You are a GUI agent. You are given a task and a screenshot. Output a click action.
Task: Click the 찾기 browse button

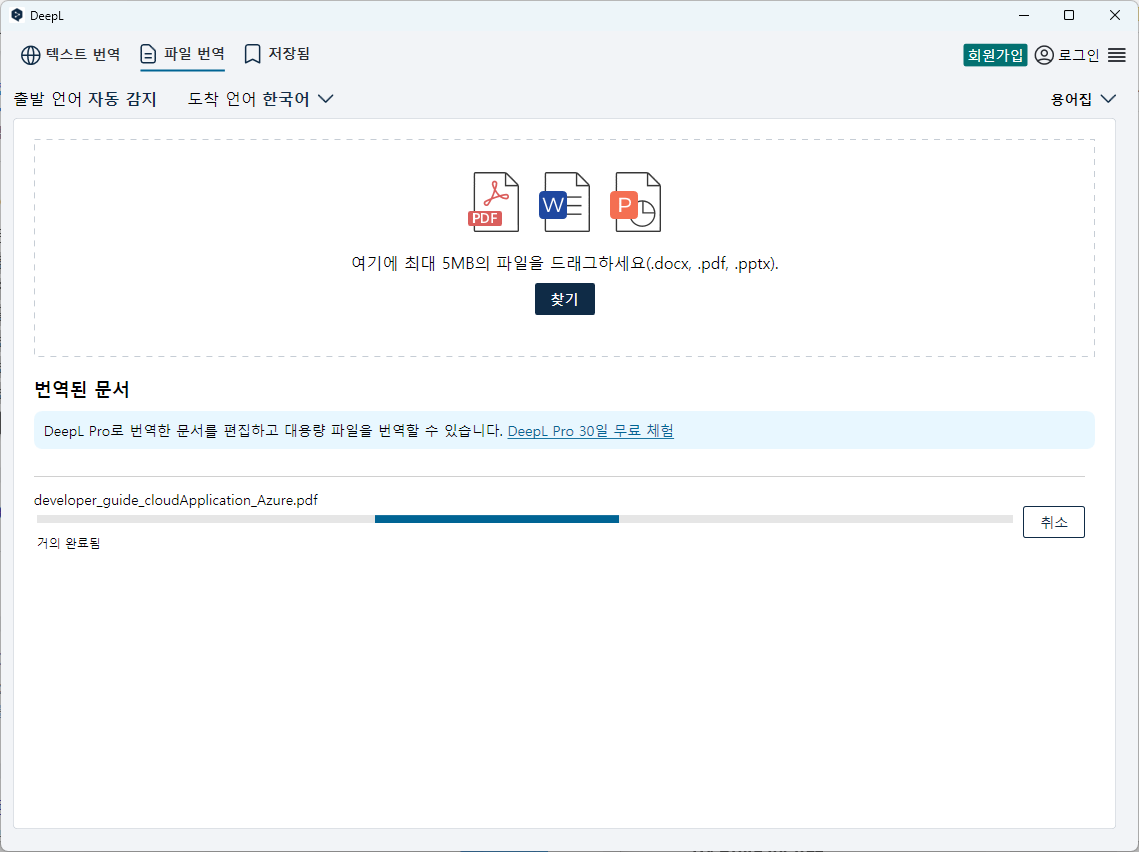tap(564, 299)
